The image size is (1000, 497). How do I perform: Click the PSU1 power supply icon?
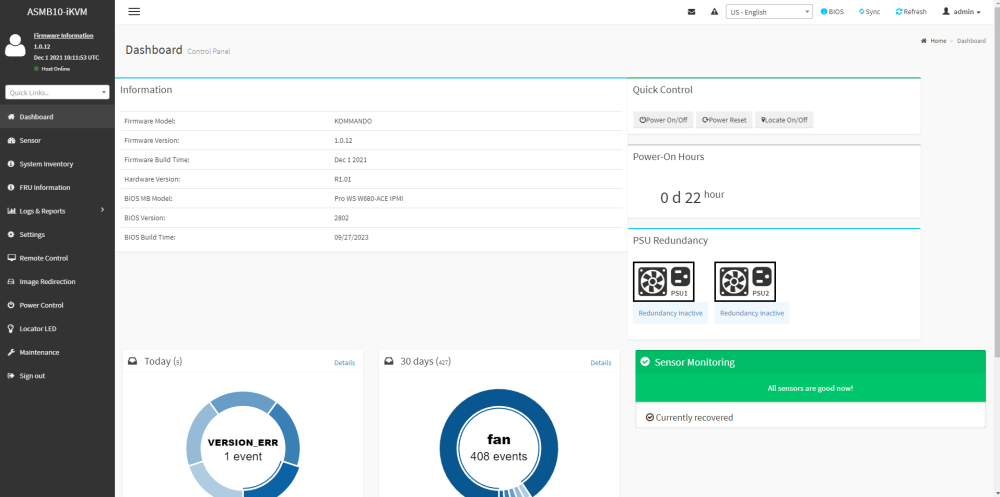pos(663,281)
